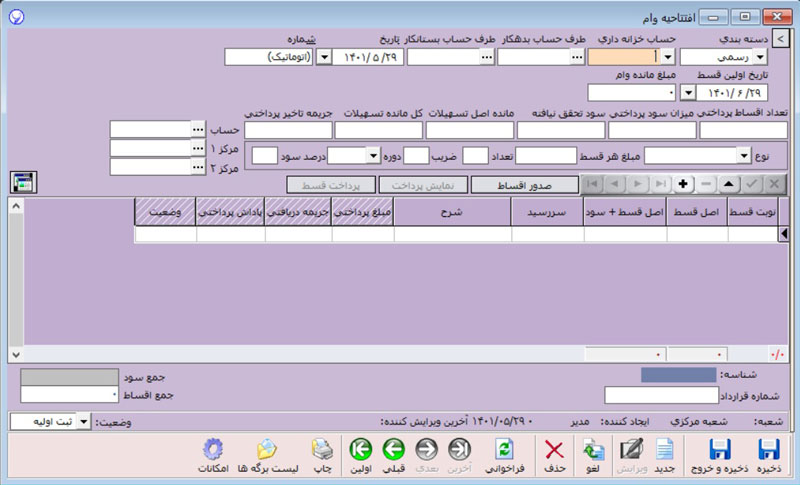Expand the دوره (period) dropdown

tap(372, 155)
